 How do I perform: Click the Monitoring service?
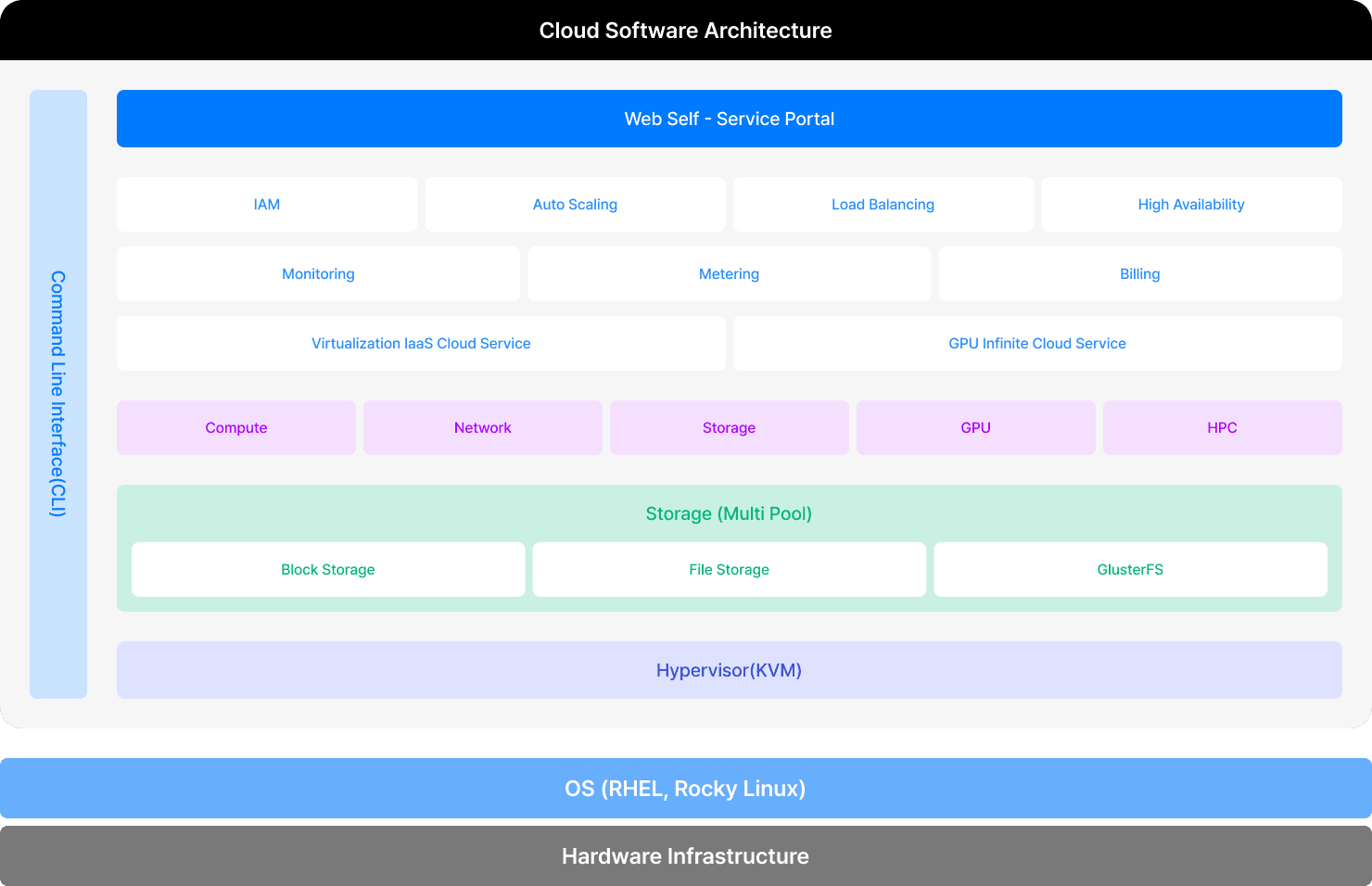(318, 273)
